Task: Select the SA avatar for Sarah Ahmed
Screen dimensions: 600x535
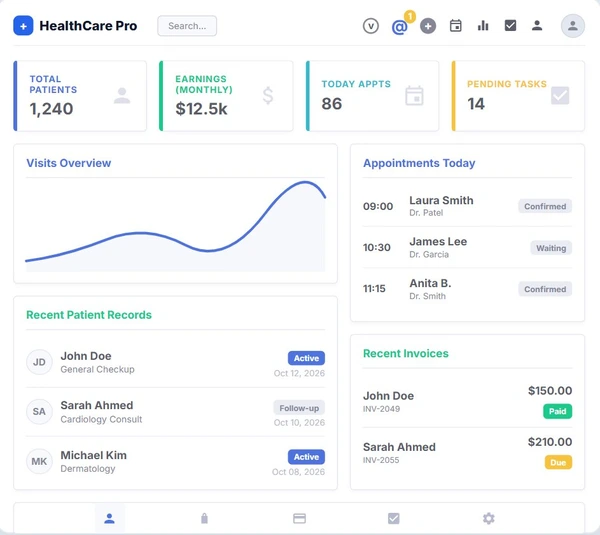Action: (39, 411)
